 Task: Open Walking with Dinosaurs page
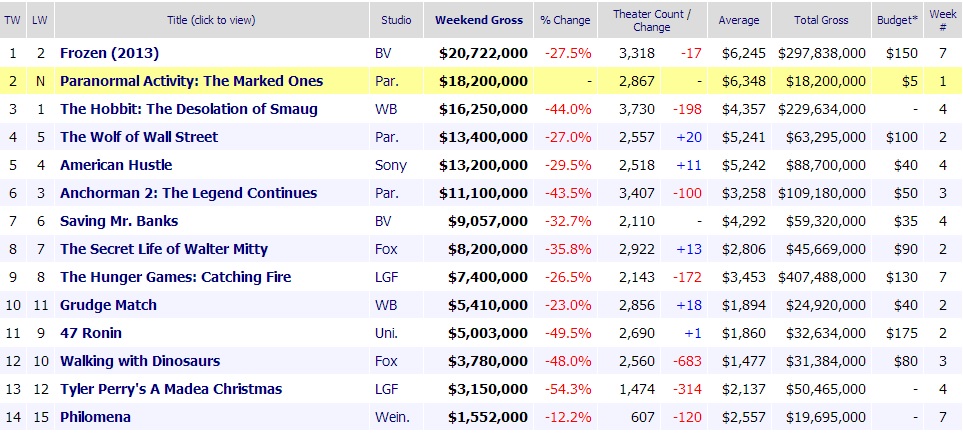[x=140, y=361]
